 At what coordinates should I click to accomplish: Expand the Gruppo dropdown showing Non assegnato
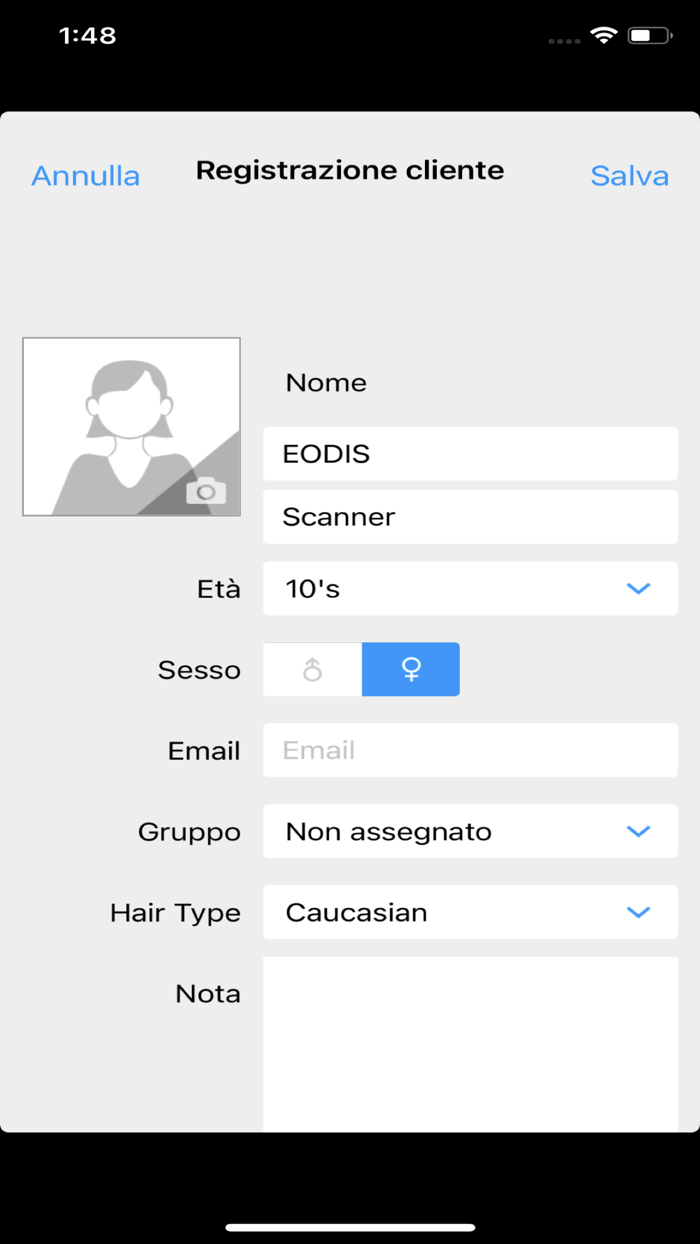(x=470, y=831)
